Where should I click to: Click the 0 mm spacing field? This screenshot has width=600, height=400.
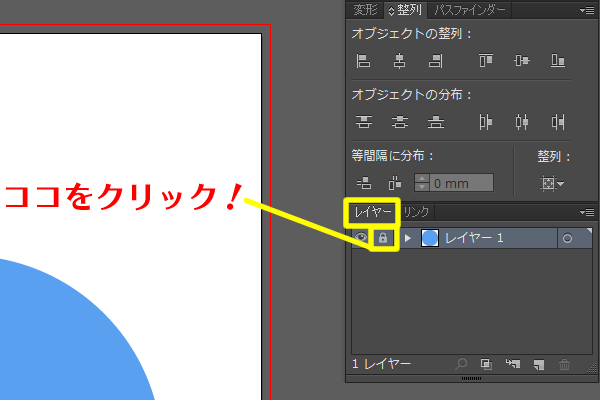coord(461,183)
